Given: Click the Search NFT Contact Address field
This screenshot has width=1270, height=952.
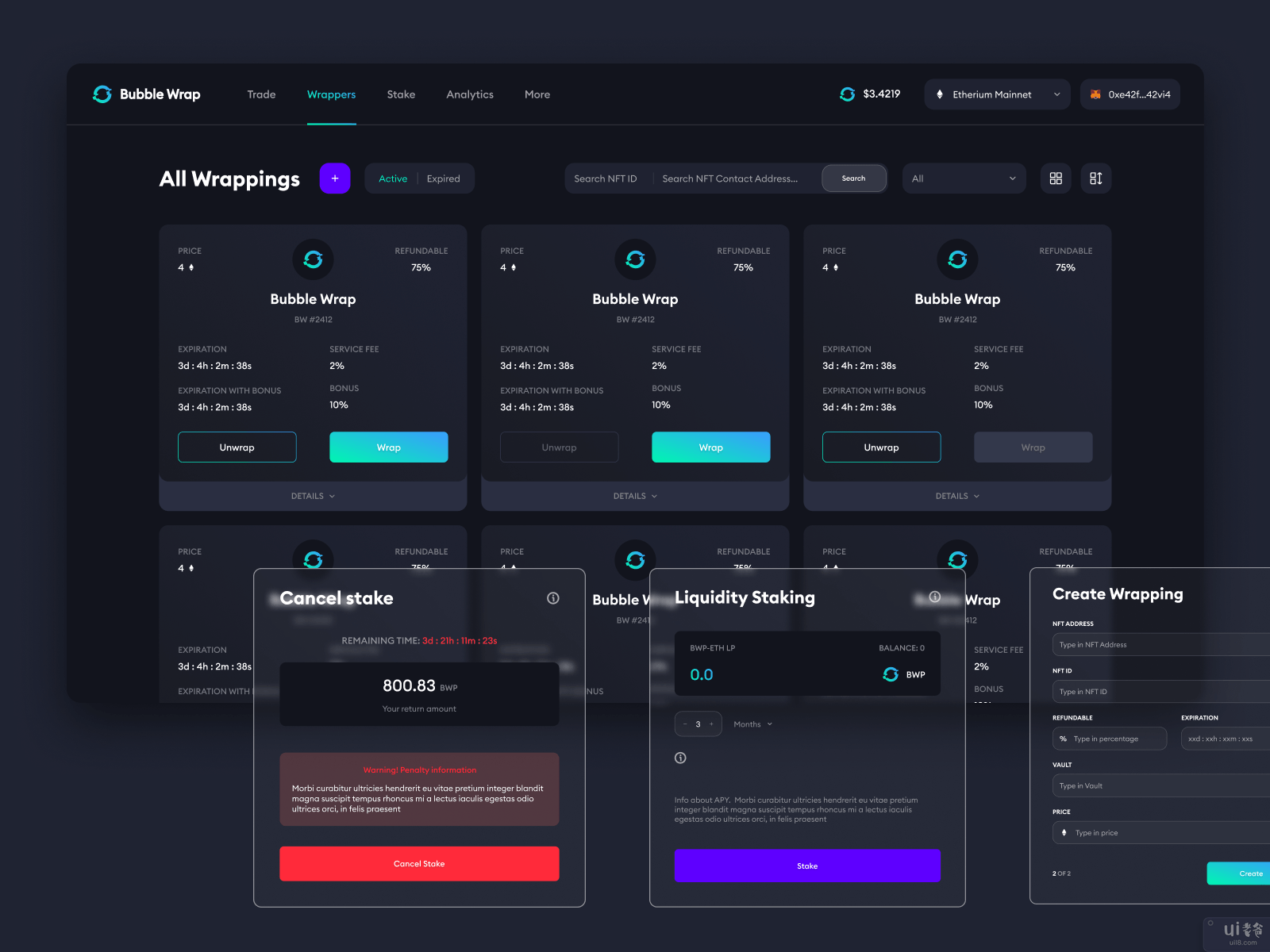Looking at the screenshot, I should pos(730,179).
